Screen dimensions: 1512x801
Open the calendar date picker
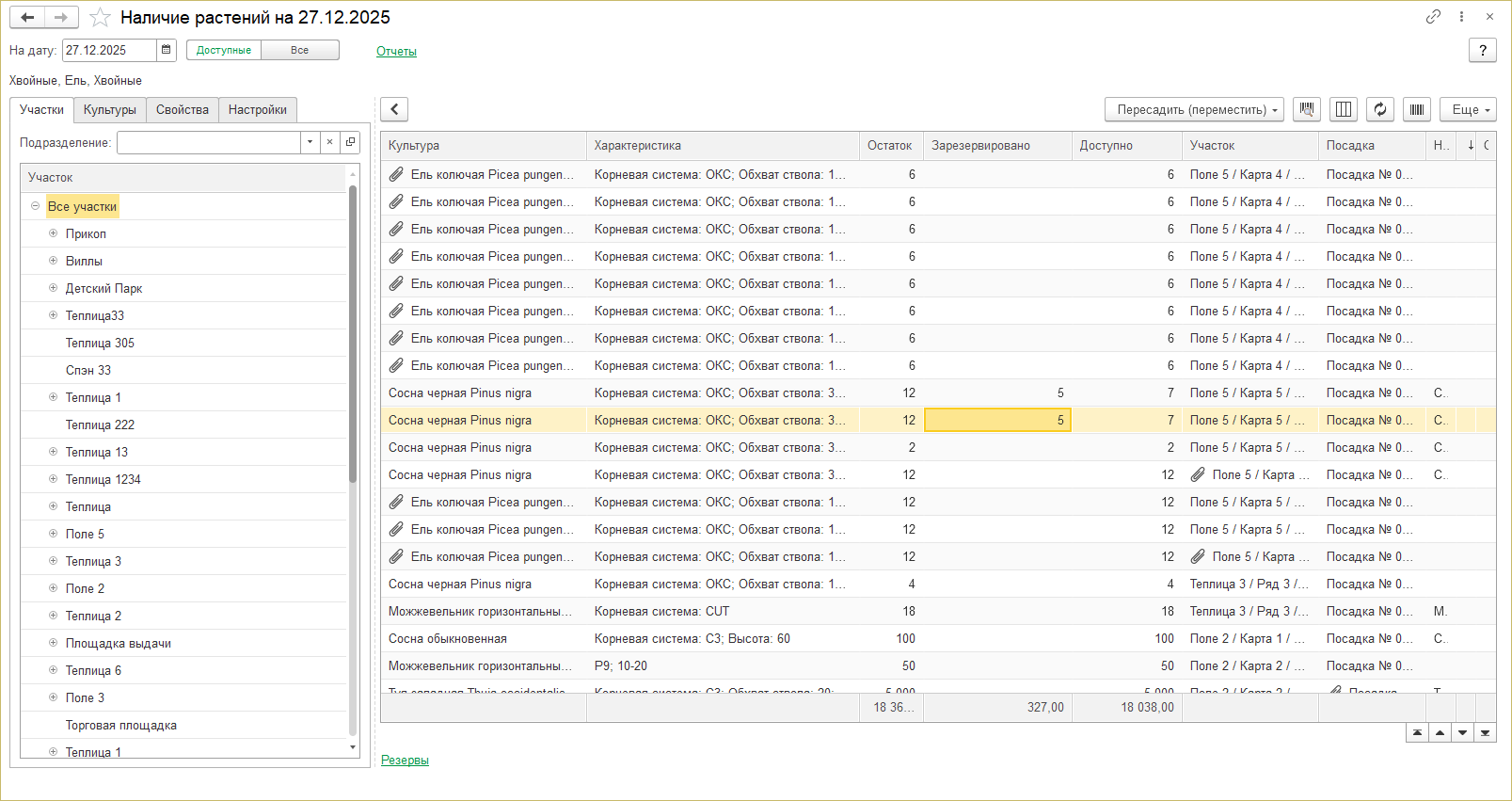pos(167,50)
